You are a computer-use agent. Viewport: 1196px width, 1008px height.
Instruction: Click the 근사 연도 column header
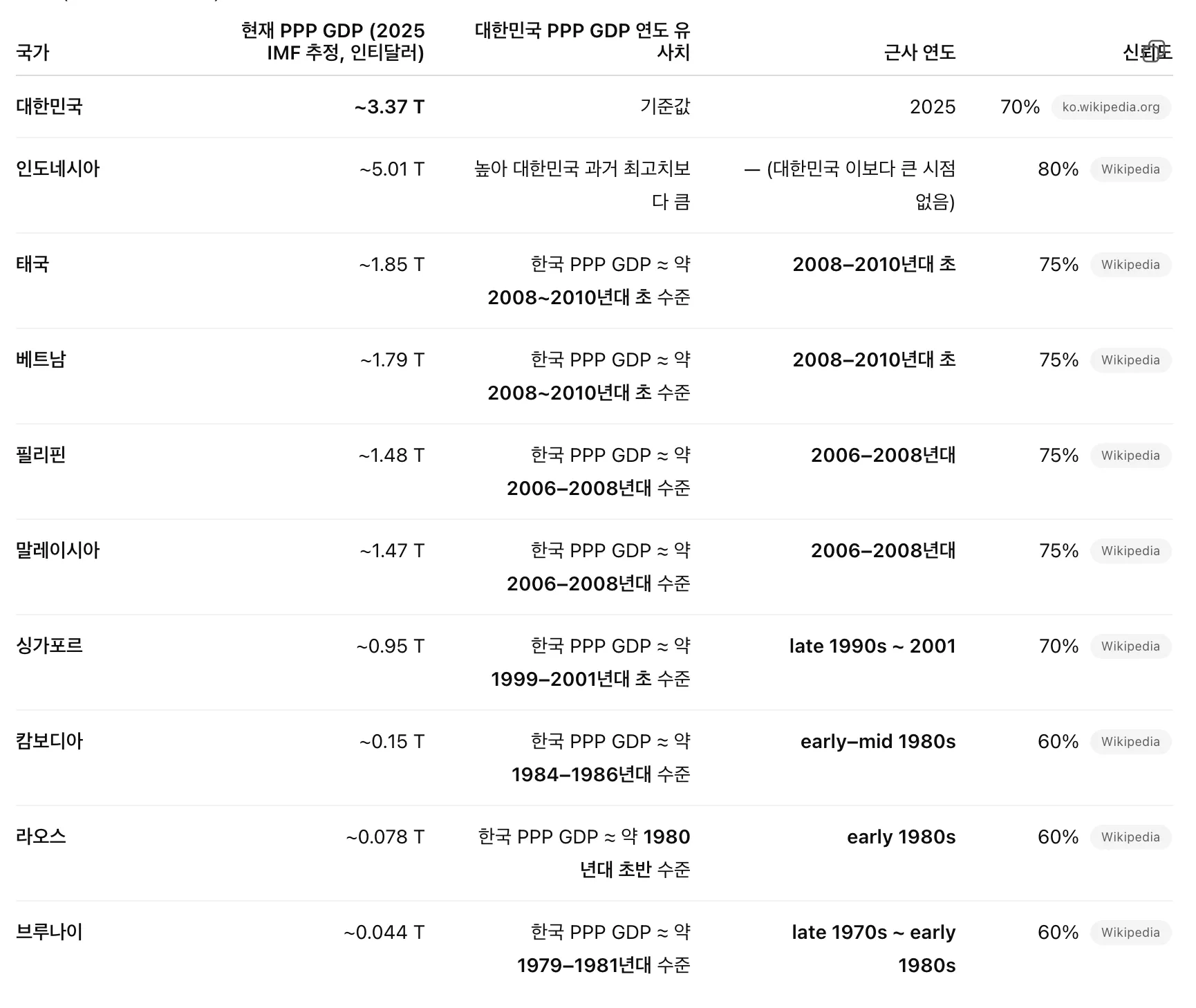[x=919, y=53]
